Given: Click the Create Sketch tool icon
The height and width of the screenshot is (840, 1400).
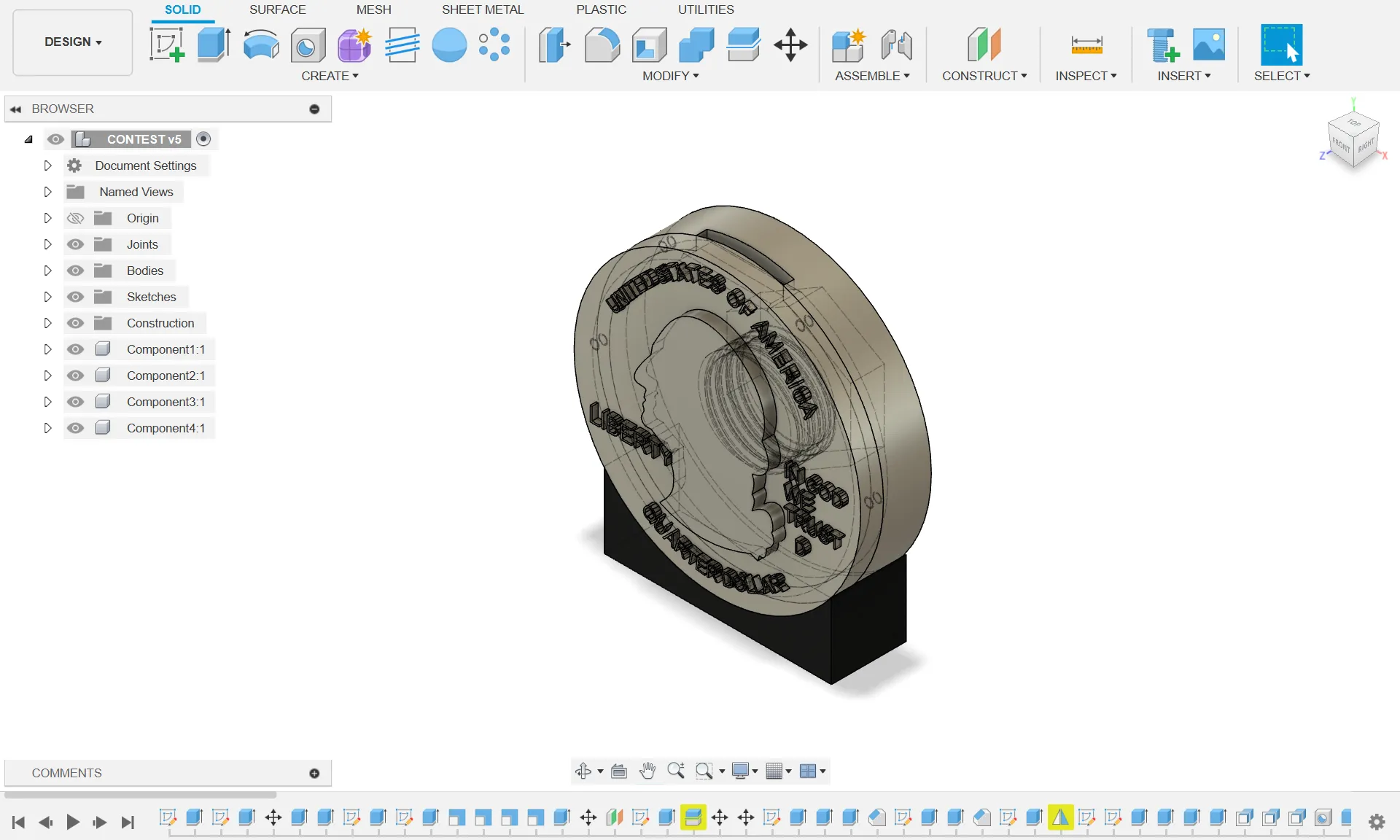Looking at the screenshot, I should tap(167, 44).
